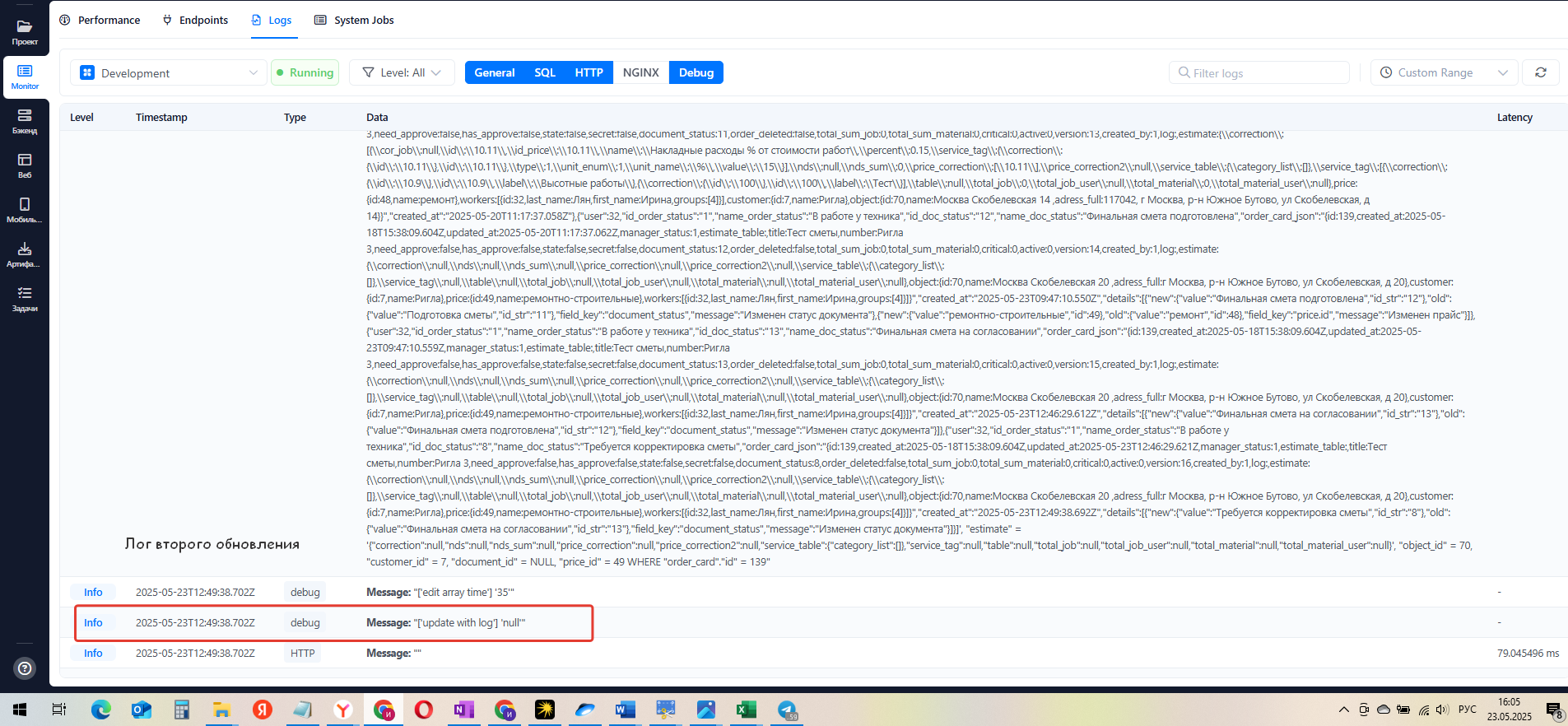Screen dimensions: 1568x726
Task: Open Excel from the taskbar
Action: [747, 710]
